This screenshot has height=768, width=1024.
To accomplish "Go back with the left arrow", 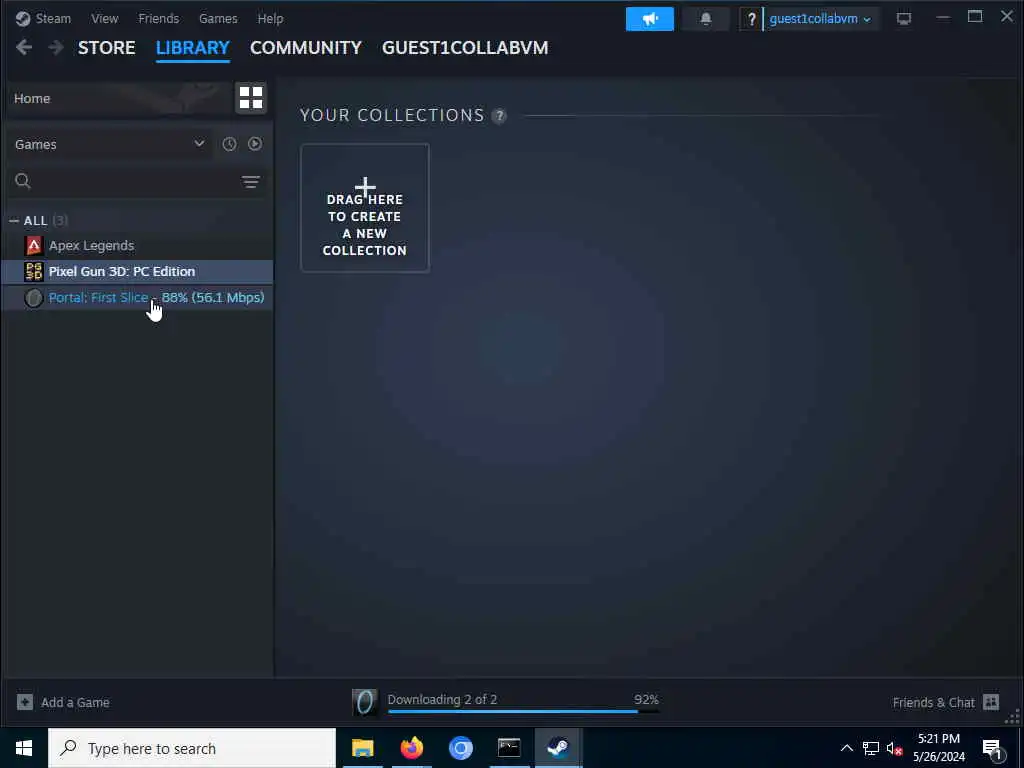I will (24, 47).
